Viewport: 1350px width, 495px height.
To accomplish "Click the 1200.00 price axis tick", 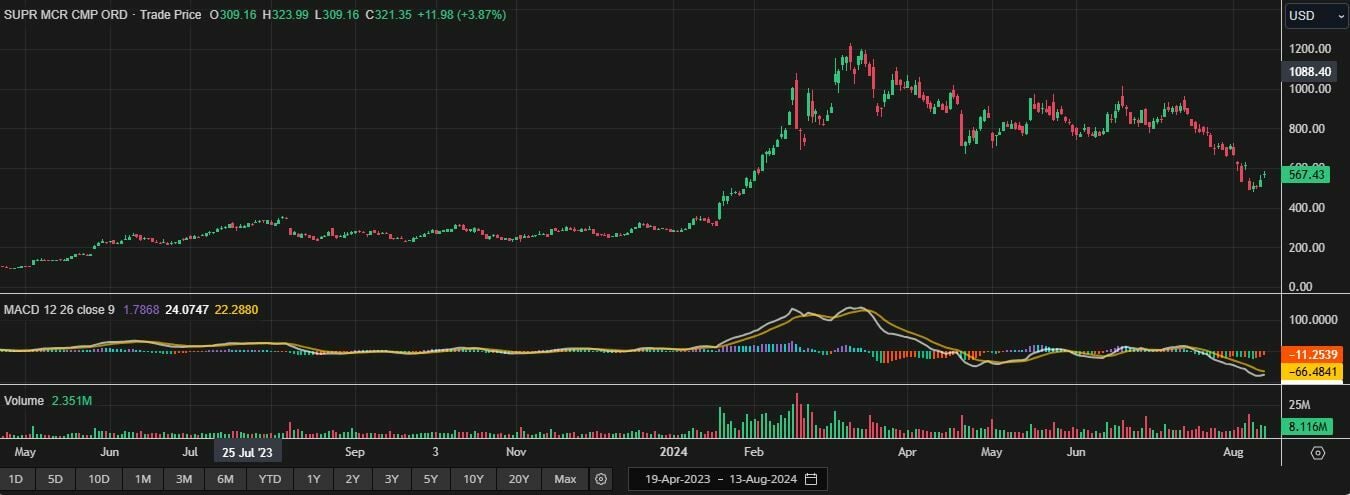I will [1309, 49].
